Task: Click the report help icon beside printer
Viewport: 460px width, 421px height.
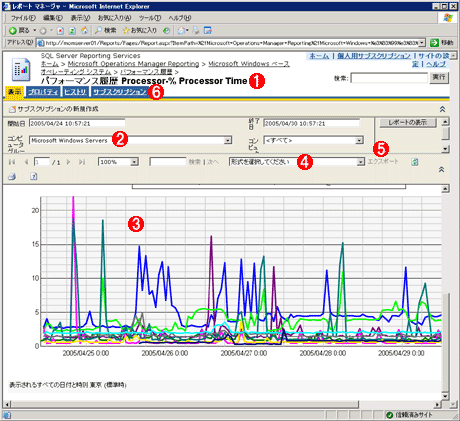Action: (34, 176)
